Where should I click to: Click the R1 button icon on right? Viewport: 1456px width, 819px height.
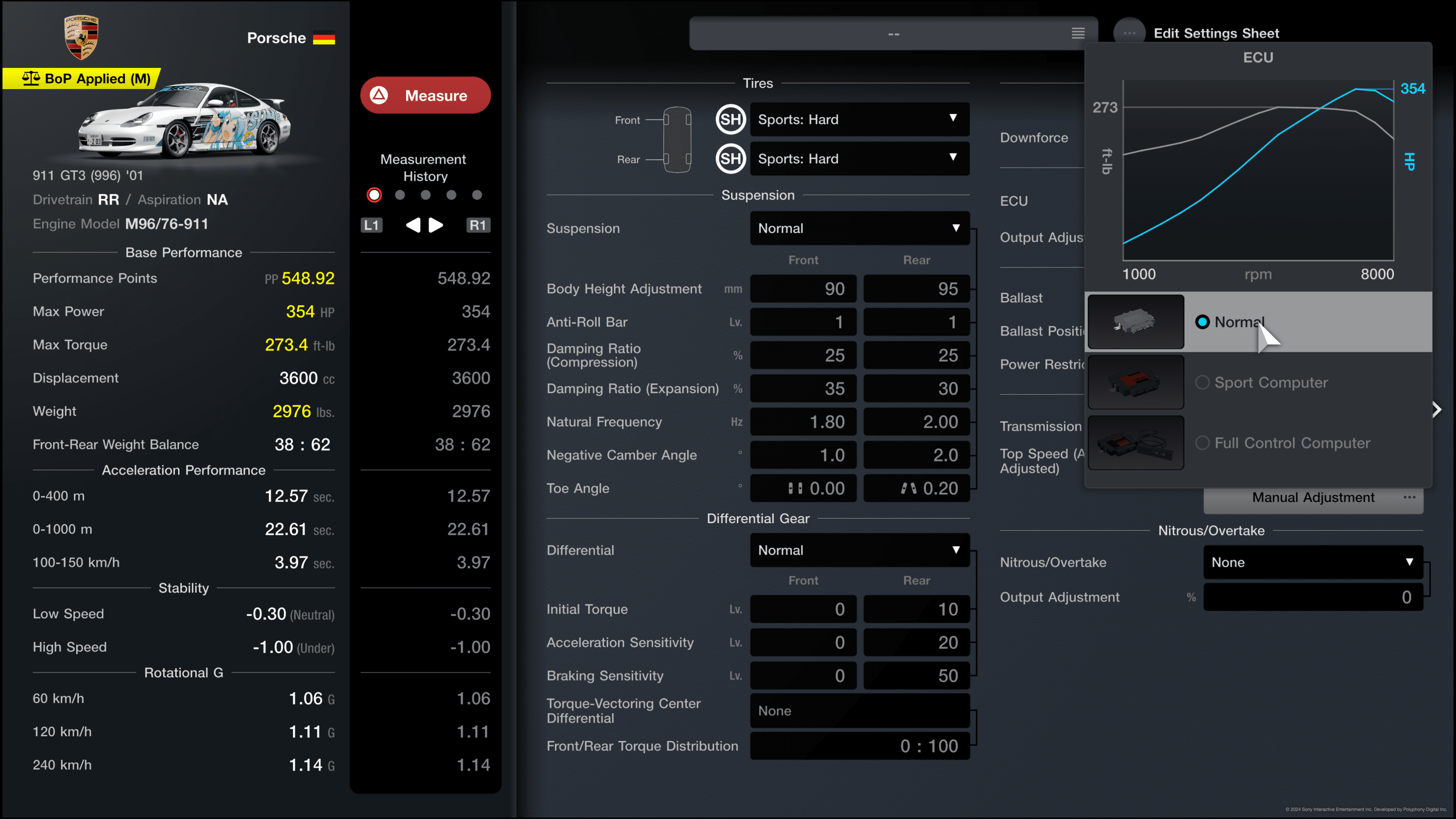tap(478, 224)
